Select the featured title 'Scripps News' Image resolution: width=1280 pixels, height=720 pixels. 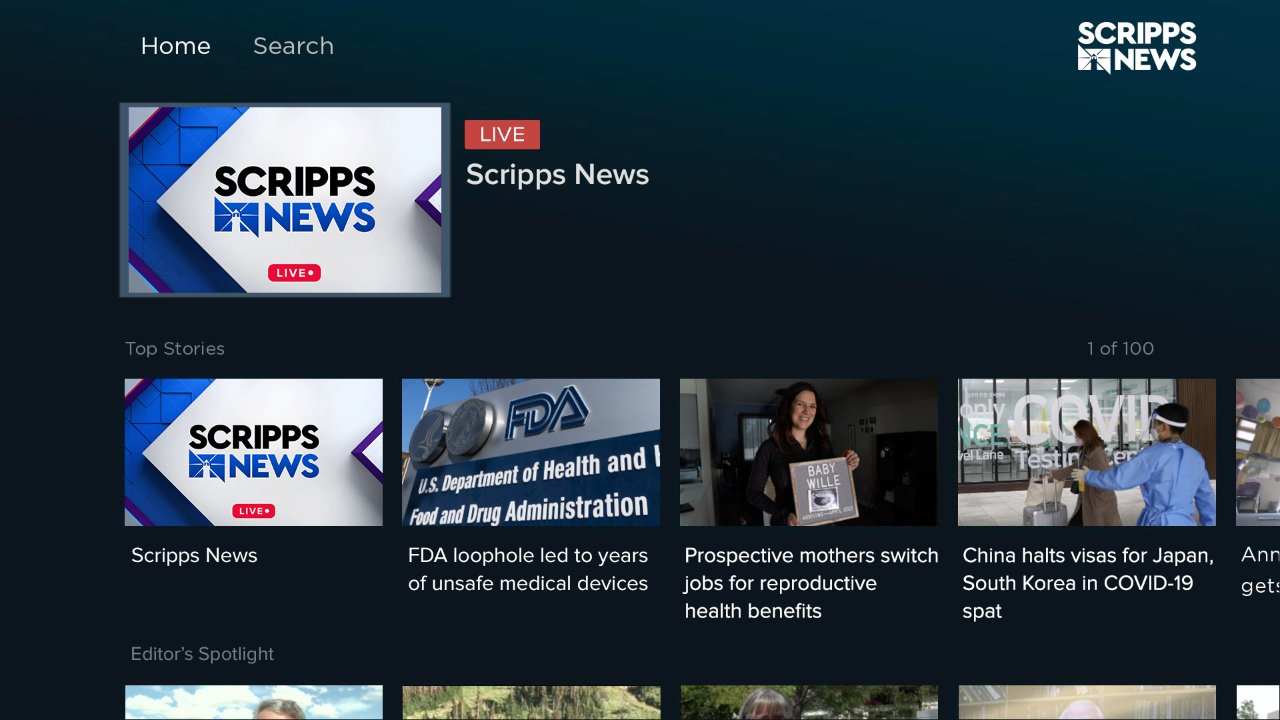point(557,175)
